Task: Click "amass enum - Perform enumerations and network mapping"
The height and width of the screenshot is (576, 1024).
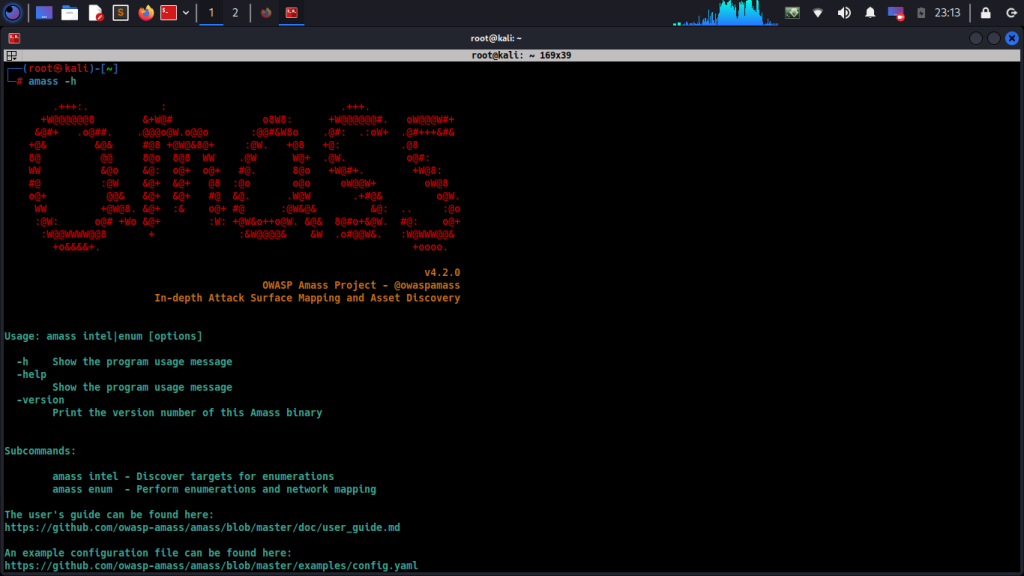Action: (x=214, y=489)
